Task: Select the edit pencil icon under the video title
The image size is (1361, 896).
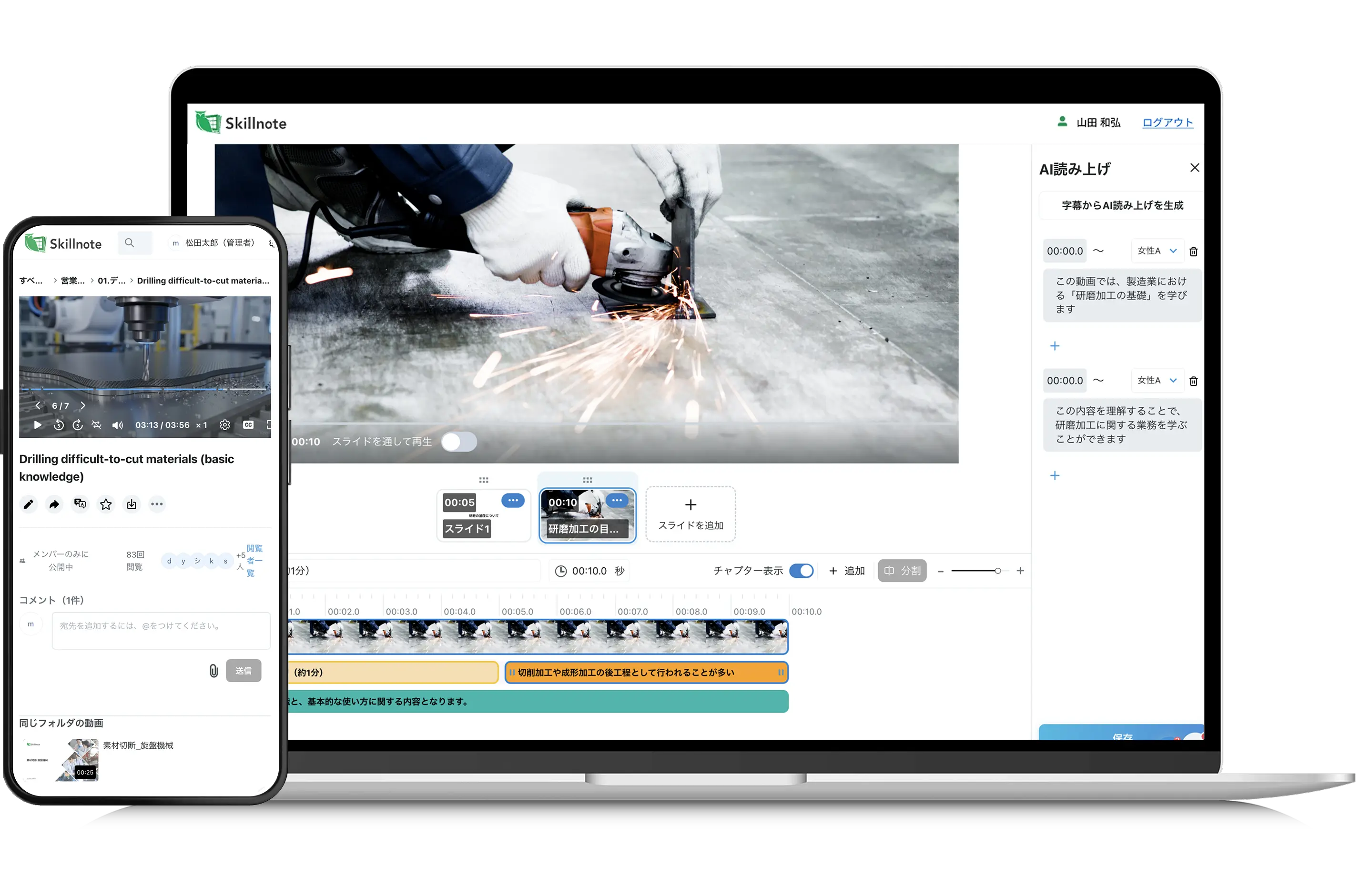Action: pos(29,504)
